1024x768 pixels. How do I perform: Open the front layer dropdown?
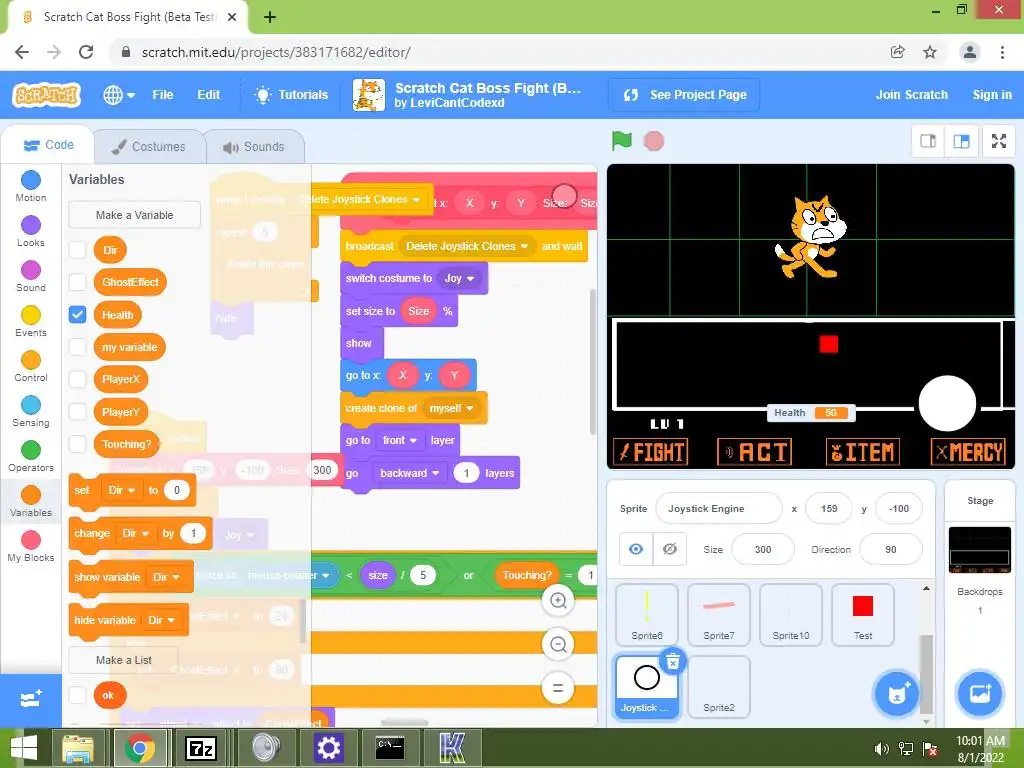(x=400, y=440)
